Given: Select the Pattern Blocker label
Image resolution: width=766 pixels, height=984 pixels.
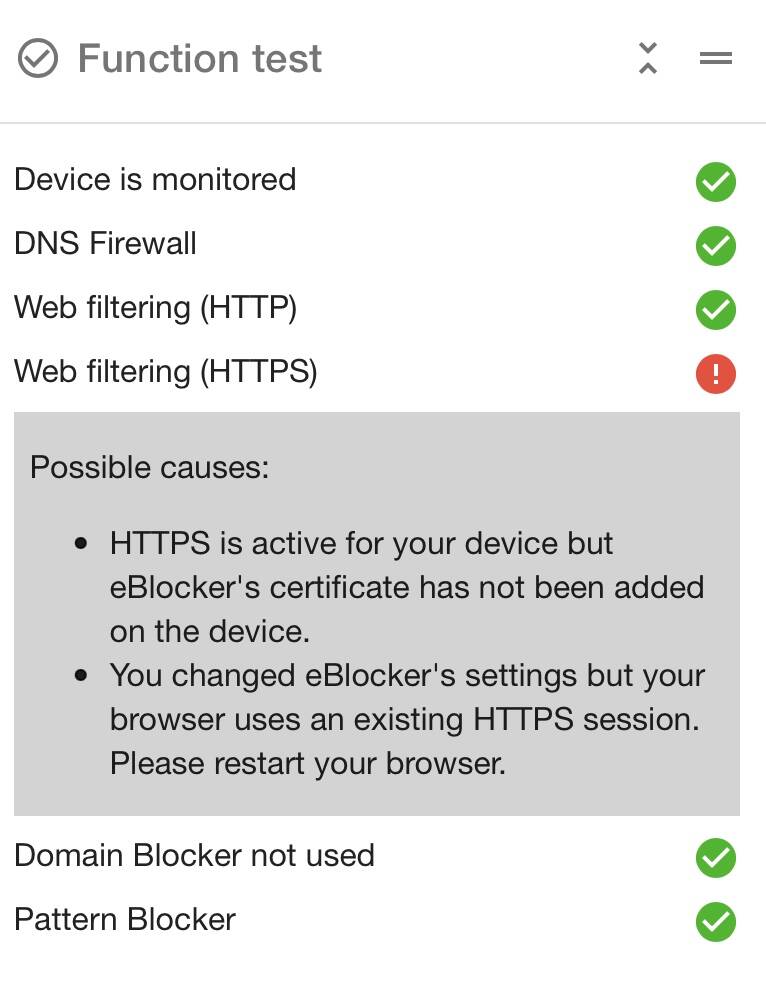Looking at the screenshot, I should [x=125, y=920].
